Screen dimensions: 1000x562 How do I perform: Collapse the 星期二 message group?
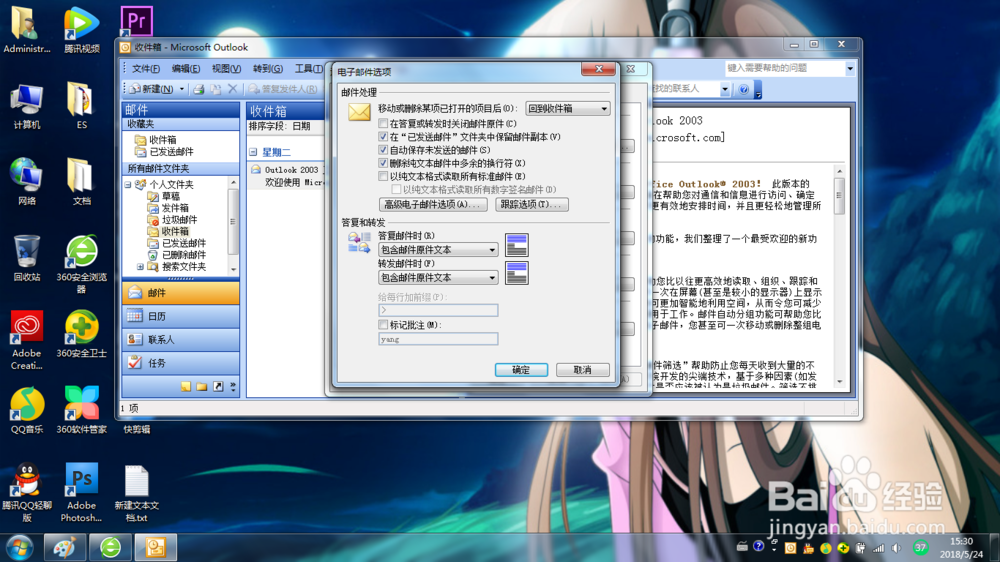253,152
